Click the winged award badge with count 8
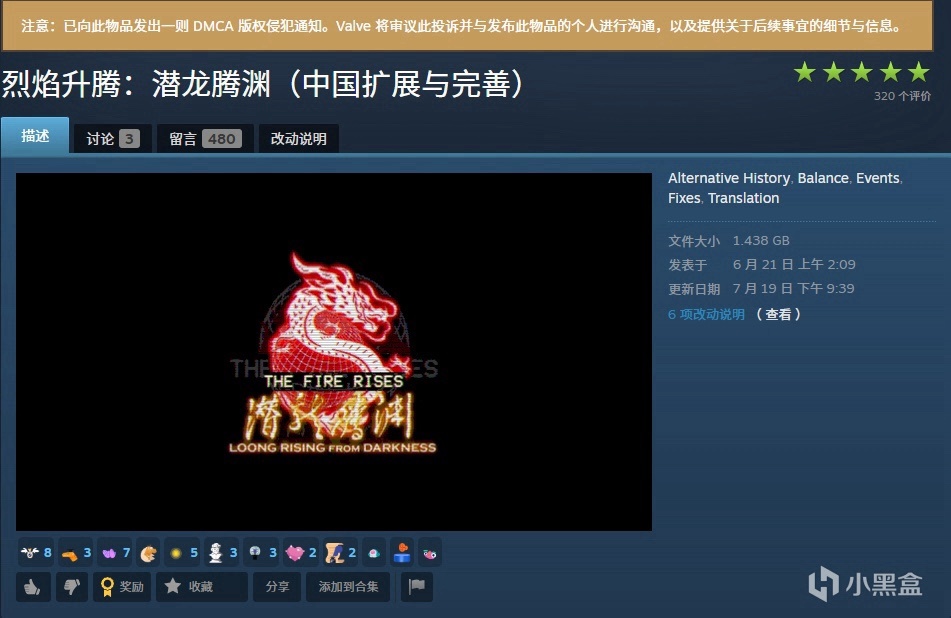The width and height of the screenshot is (951, 618). pos(36,553)
